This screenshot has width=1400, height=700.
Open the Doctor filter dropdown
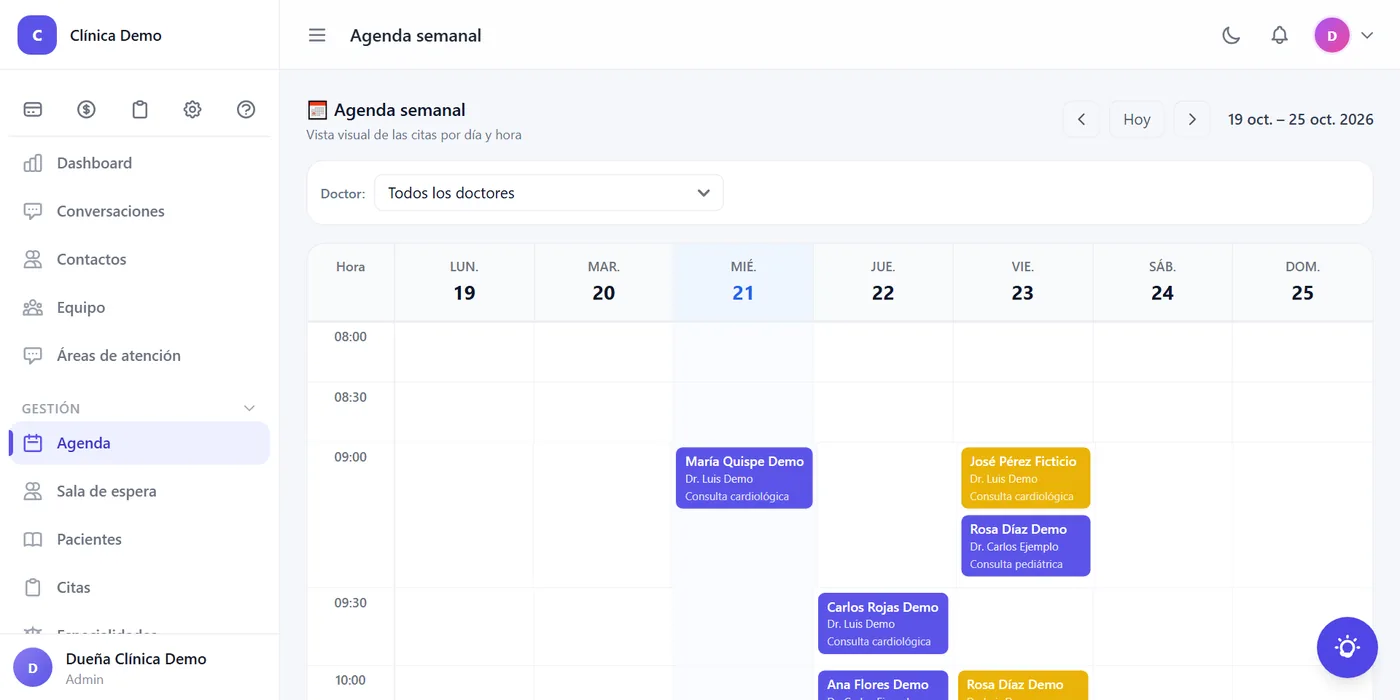(x=549, y=193)
